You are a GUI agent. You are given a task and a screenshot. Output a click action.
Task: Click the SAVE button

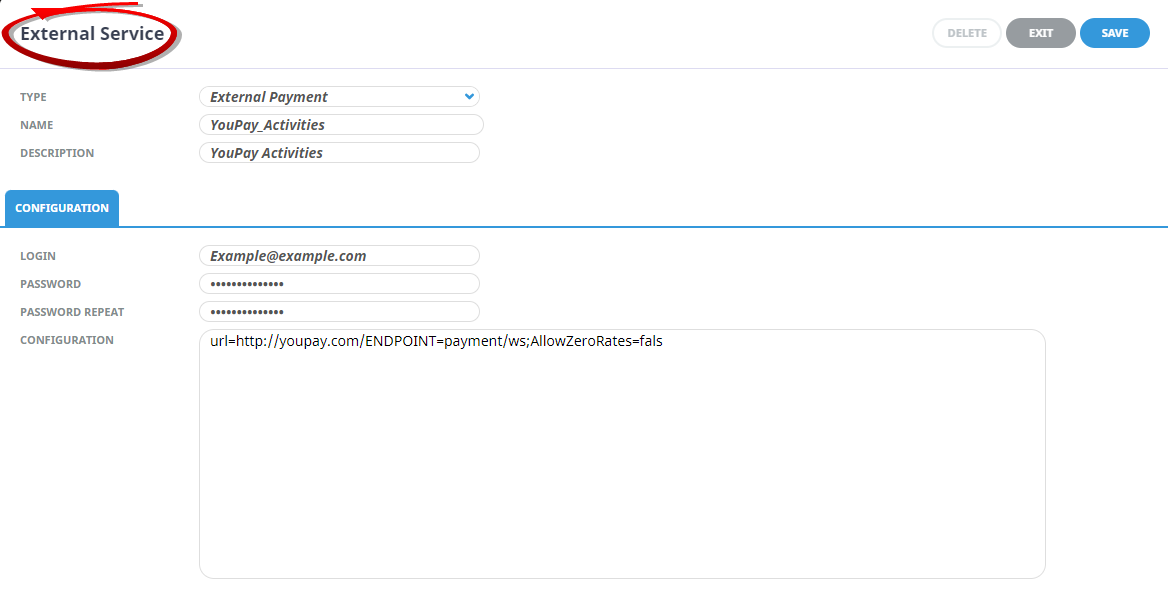pos(1114,33)
